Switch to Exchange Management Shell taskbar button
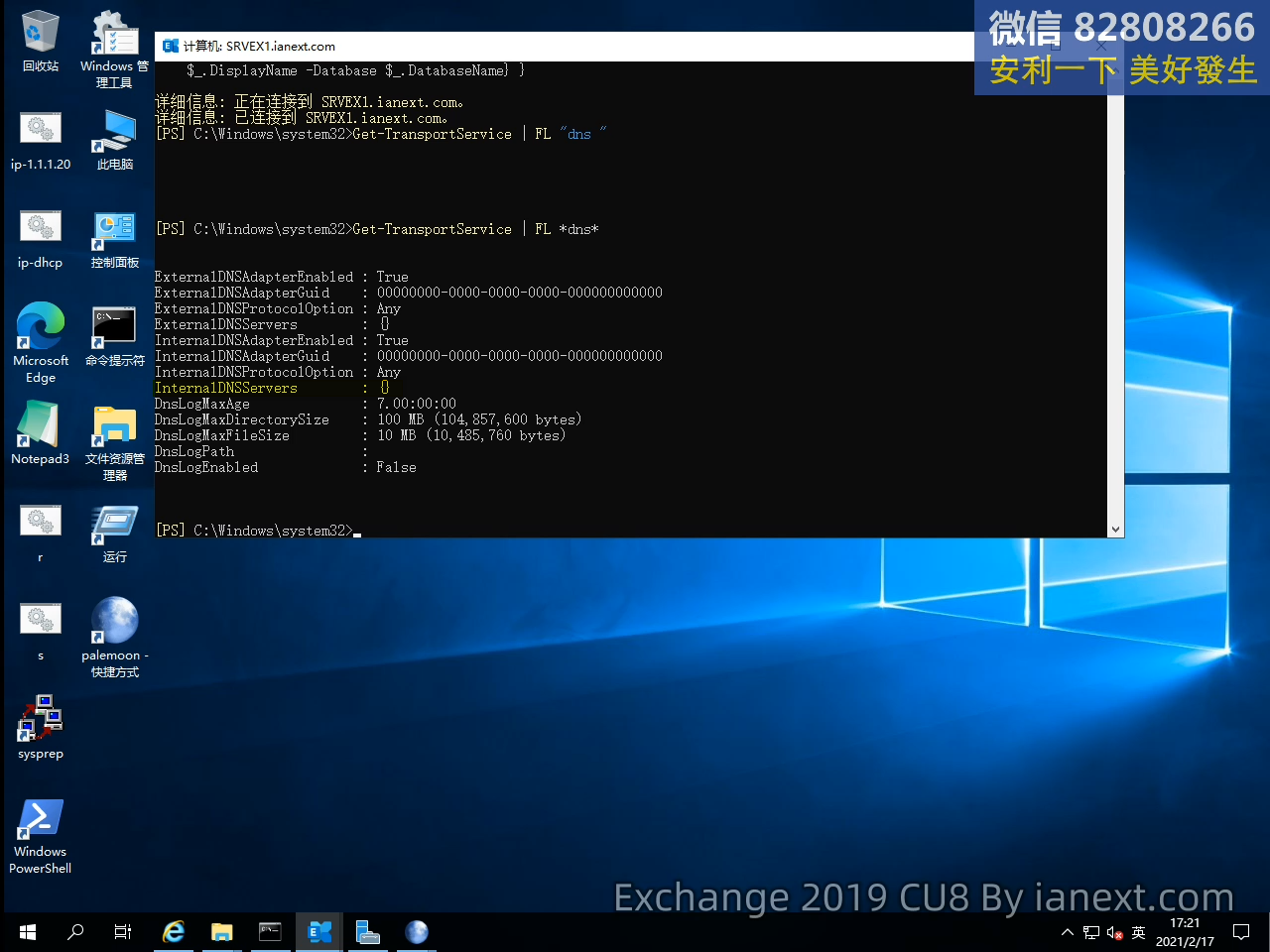This screenshot has width=1270, height=952. click(319, 932)
